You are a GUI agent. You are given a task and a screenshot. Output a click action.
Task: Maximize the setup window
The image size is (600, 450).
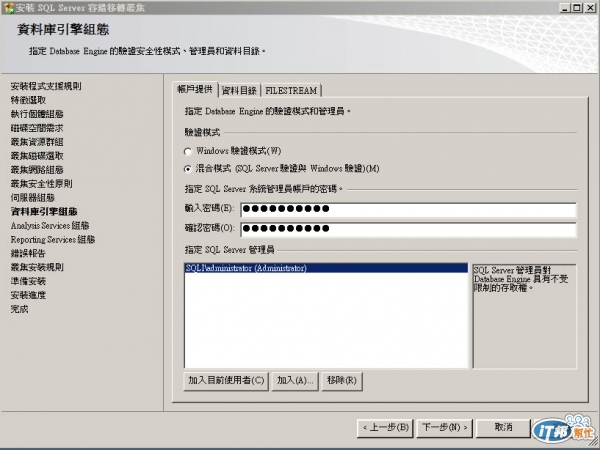577,8
